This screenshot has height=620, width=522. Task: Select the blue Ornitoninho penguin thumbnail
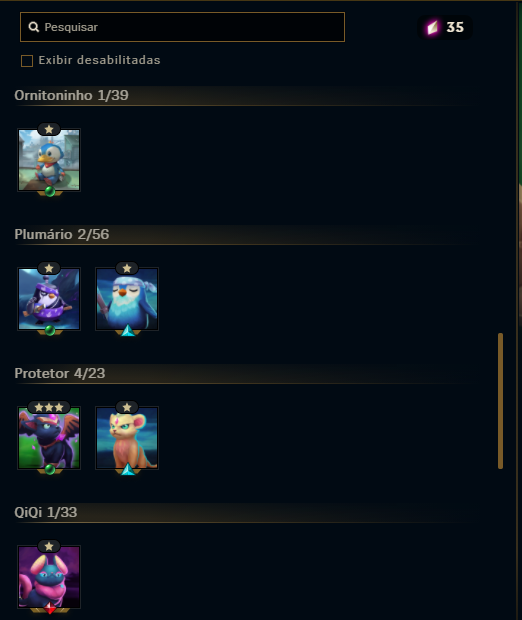(49, 160)
